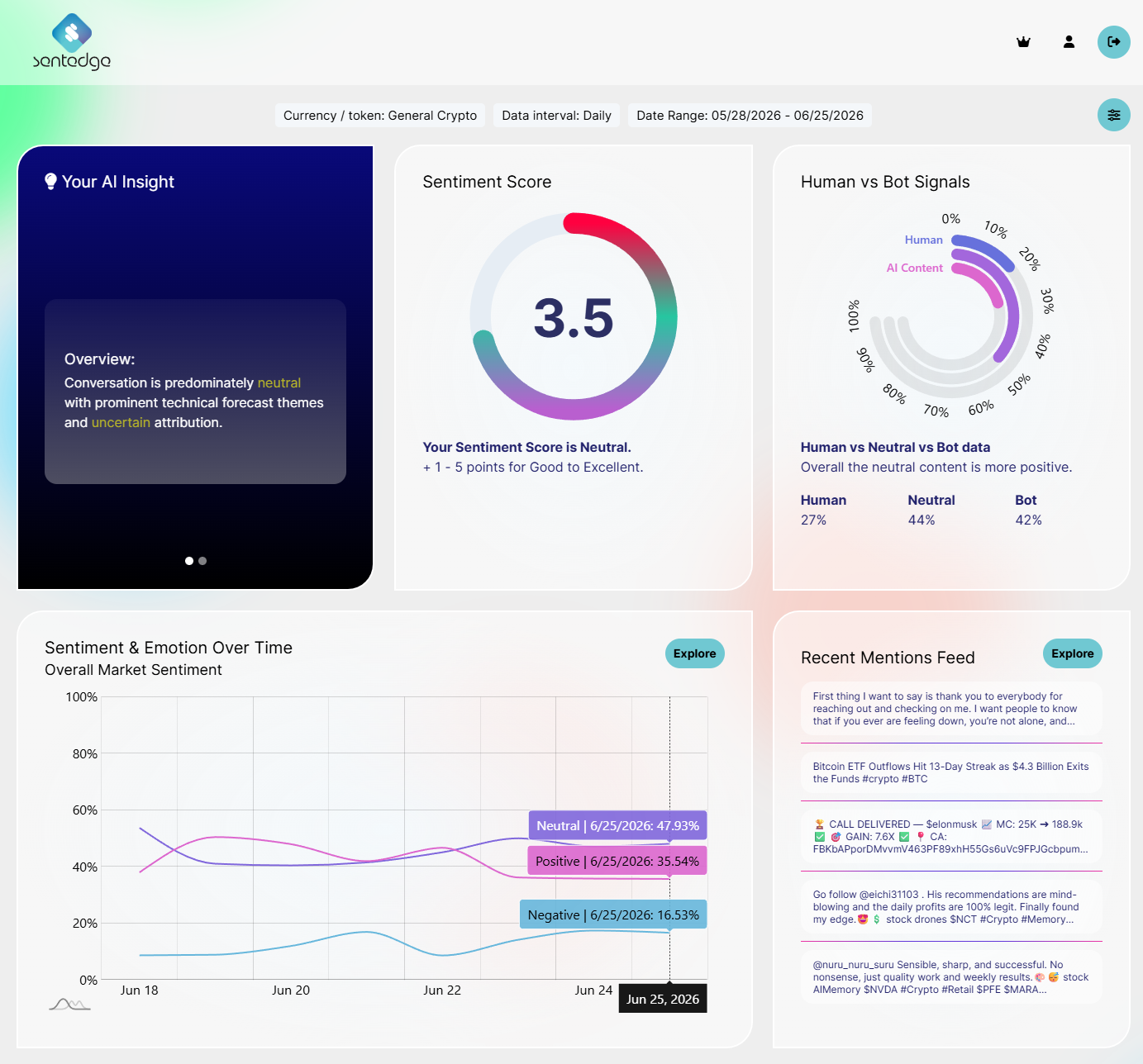Screen dimensions: 1143x1064
Task: Click the Neutral 44% statistic
Action: point(931,510)
